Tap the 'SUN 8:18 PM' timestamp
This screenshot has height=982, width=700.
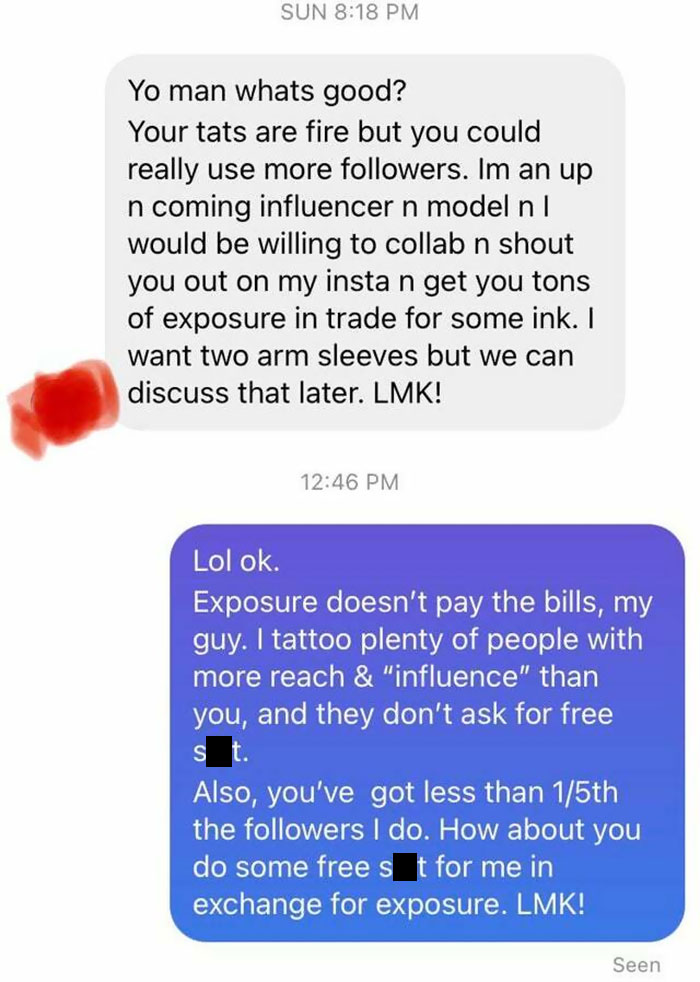click(349, 12)
